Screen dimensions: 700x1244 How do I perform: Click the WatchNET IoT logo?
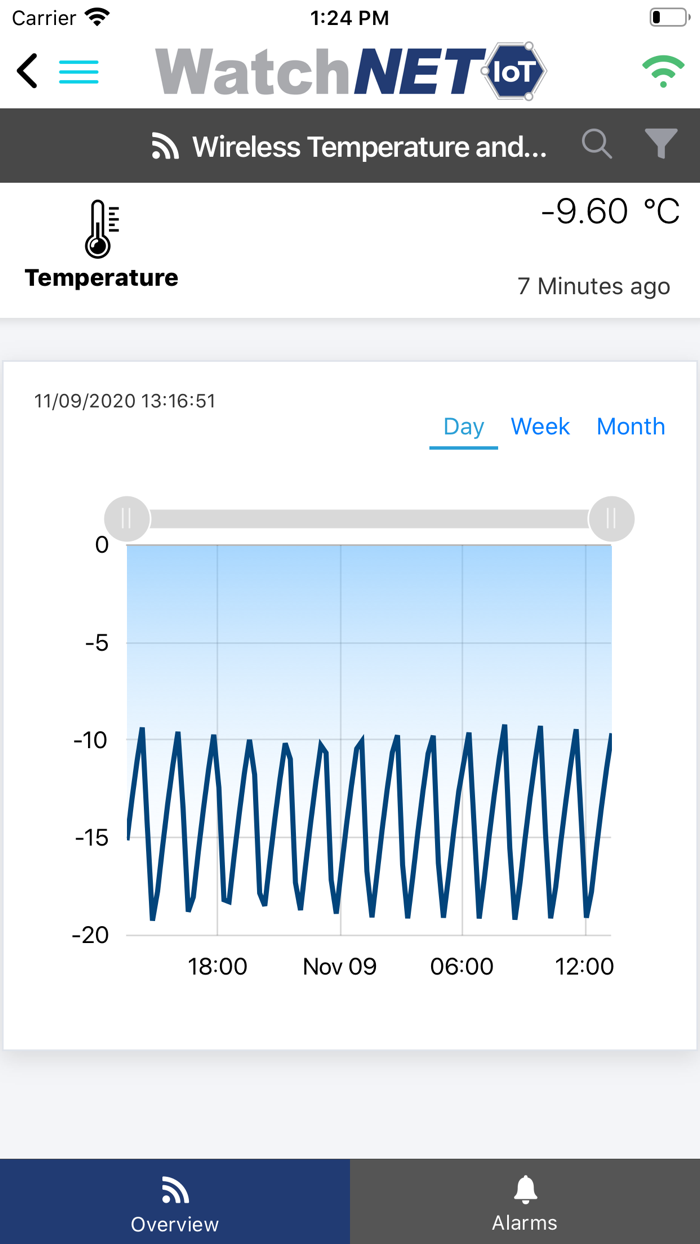tap(350, 71)
